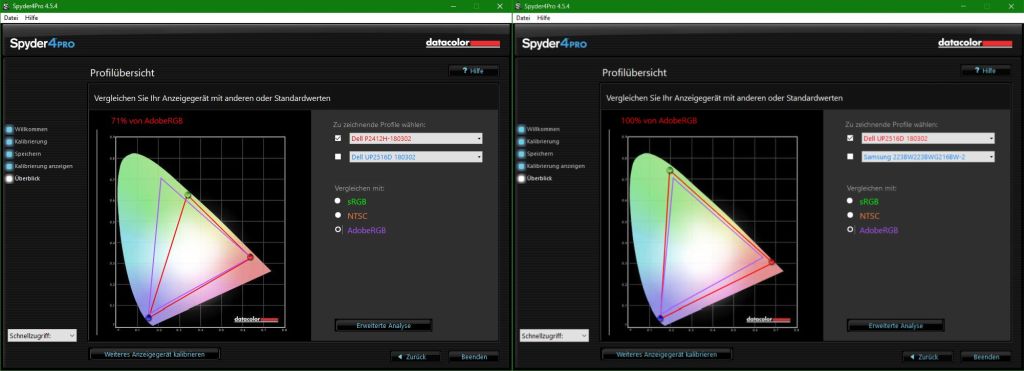Click red primary marker in left gamut chart

(250, 257)
